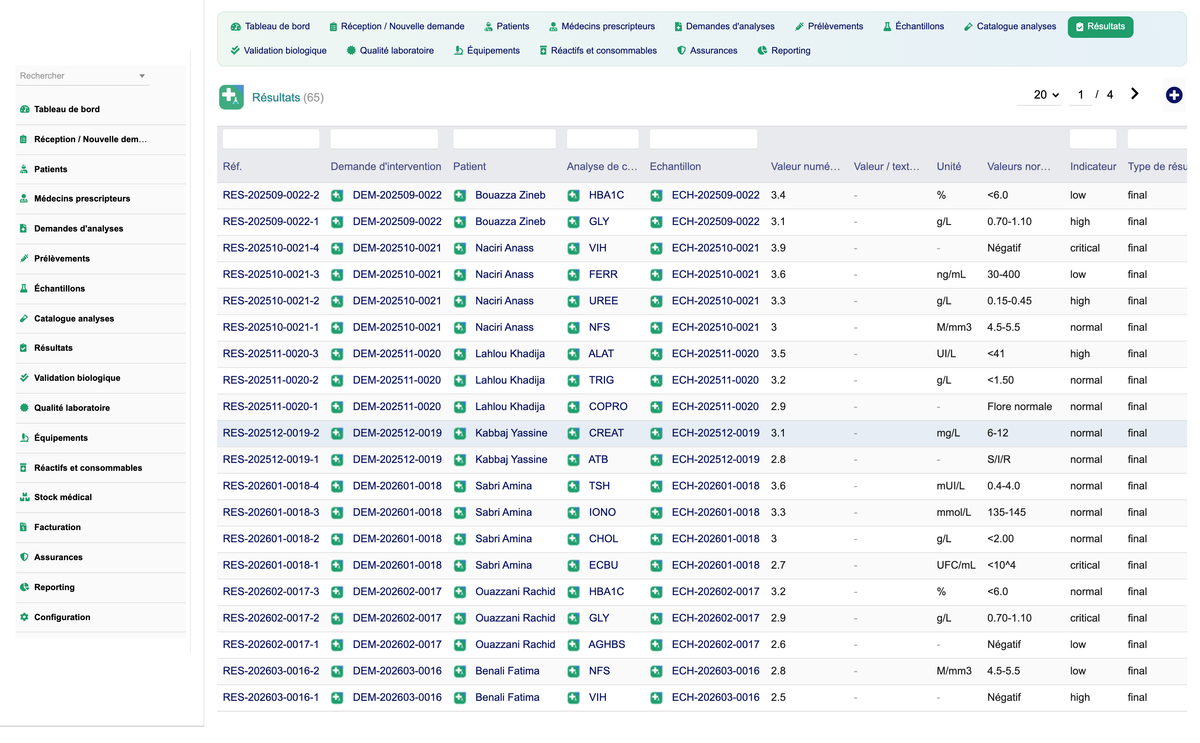Select the active Résultats top tab
The image size is (1200, 743).
[x=1100, y=26]
